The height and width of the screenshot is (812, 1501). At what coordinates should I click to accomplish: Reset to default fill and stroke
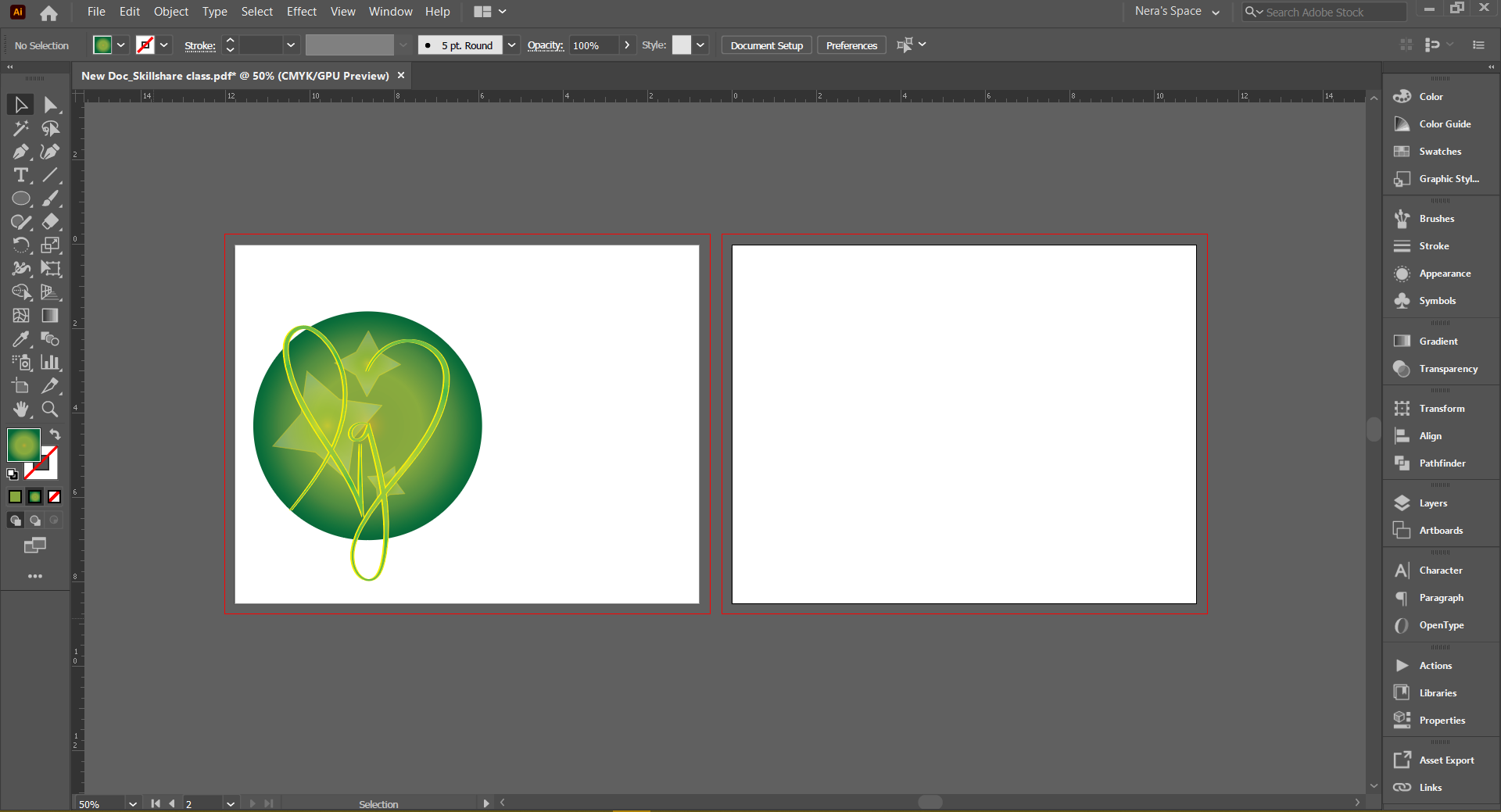(13, 474)
